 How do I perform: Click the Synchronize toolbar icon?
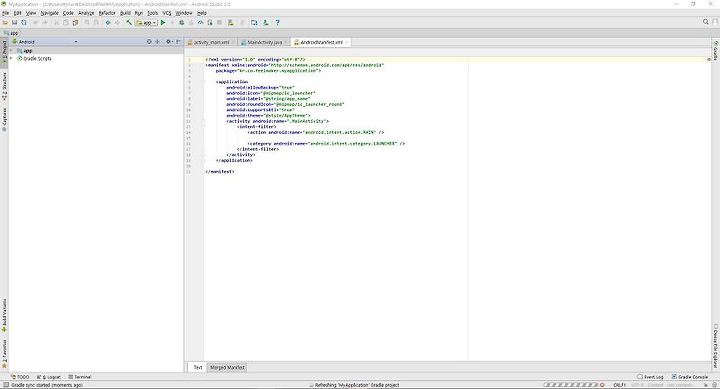pyautogui.click(x=24, y=22)
